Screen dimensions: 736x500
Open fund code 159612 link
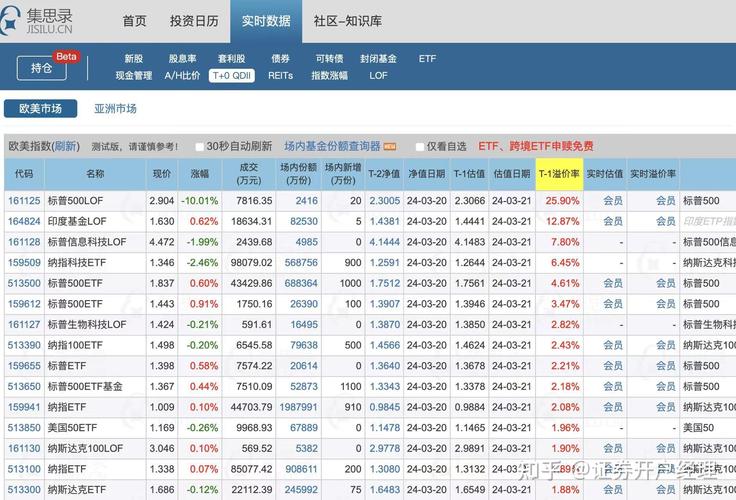pyautogui.click(x=24, y=304)
